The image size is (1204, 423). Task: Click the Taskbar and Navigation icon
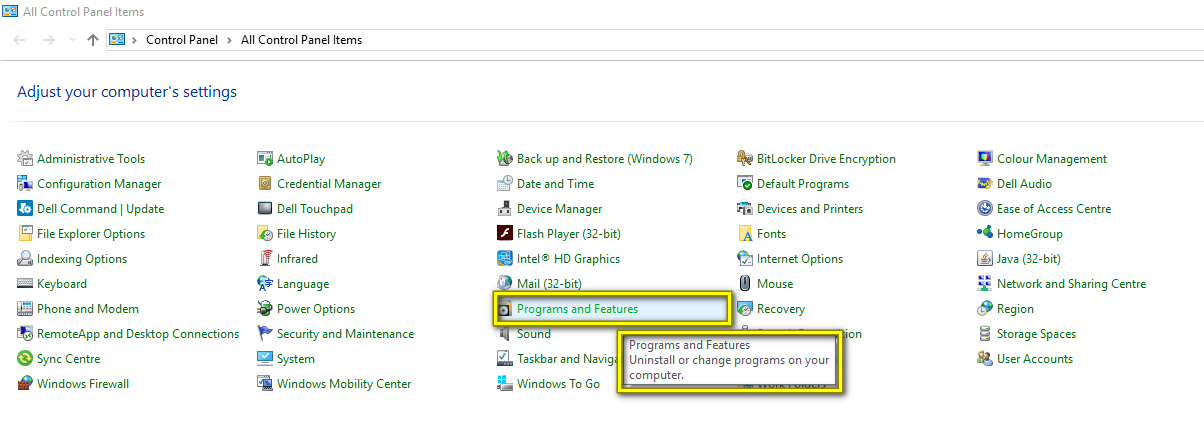pyautogui.click(x=505, y=358)
